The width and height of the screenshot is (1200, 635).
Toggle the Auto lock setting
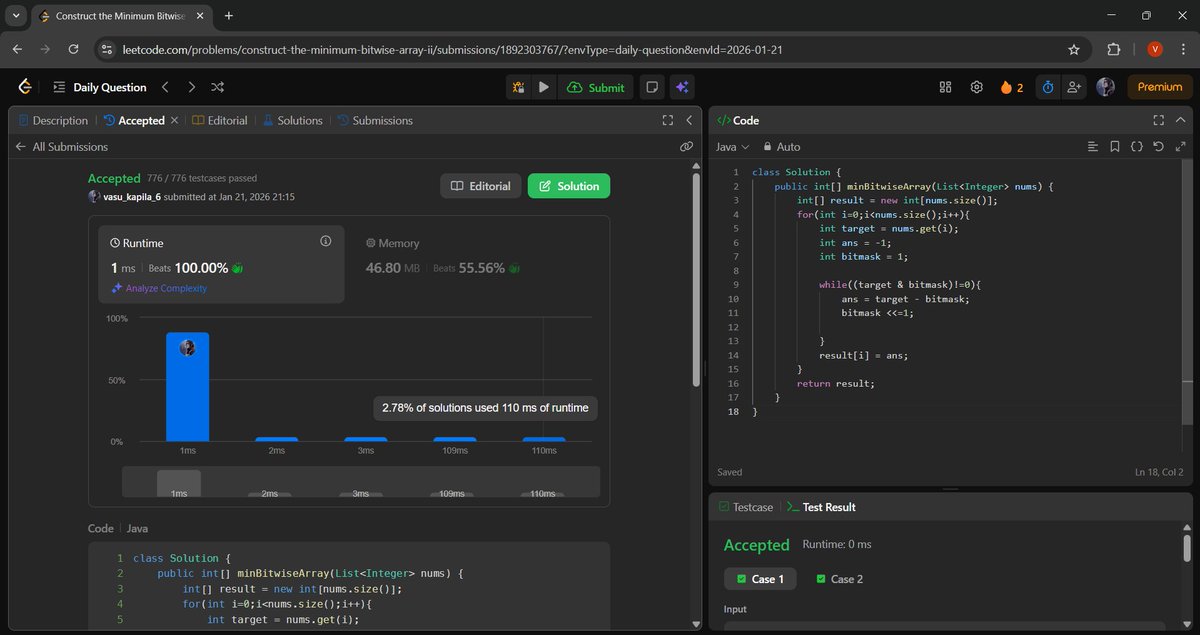click(781, 147)
